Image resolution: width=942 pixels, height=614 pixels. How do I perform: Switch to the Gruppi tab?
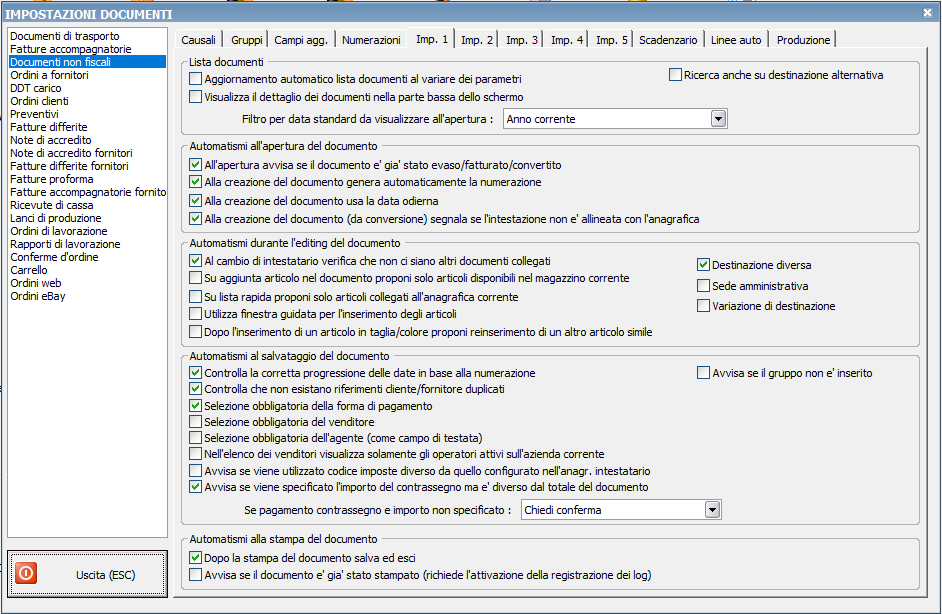247,40
